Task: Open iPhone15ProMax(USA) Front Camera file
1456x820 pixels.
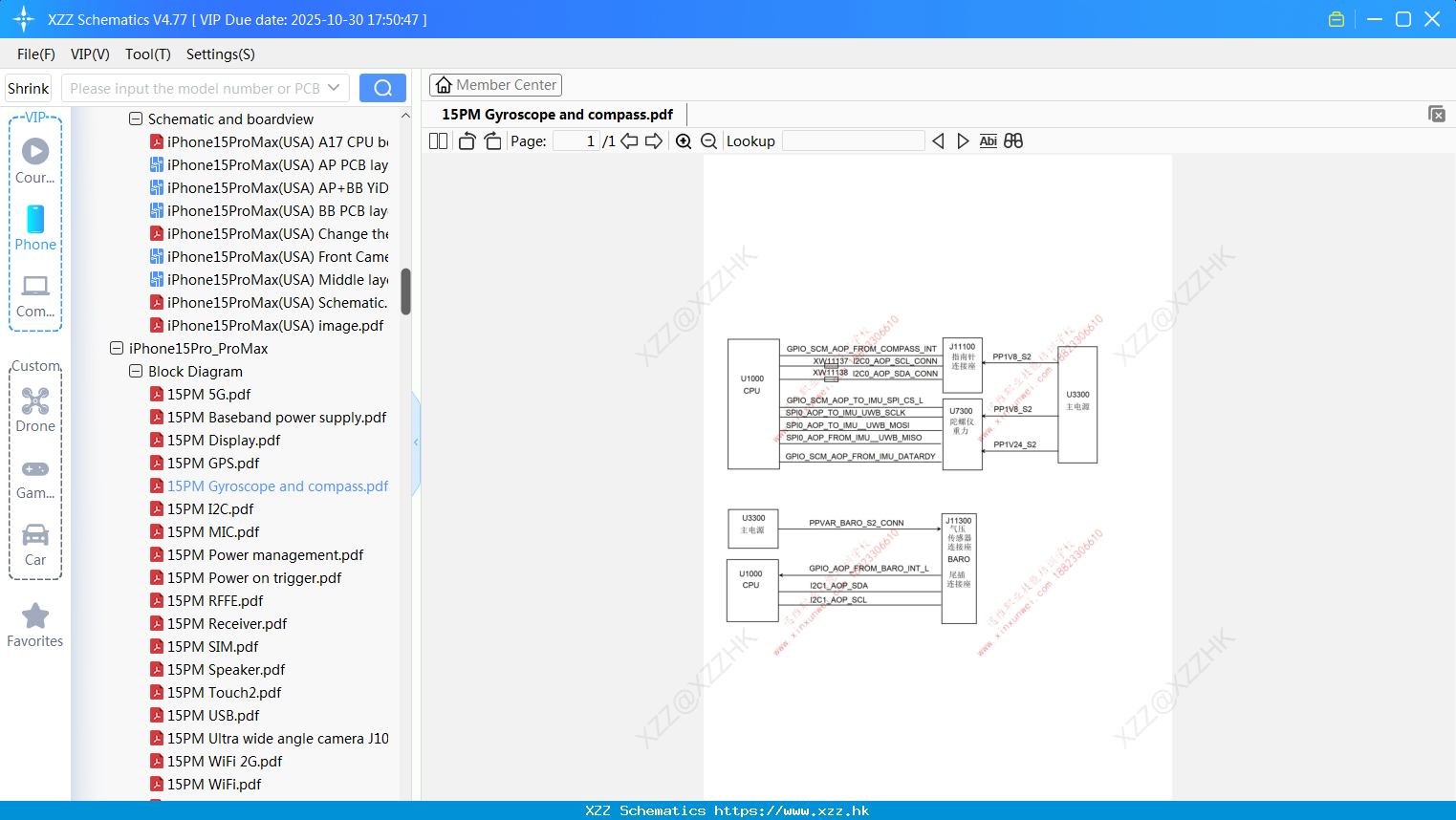Action: [270, 257]
